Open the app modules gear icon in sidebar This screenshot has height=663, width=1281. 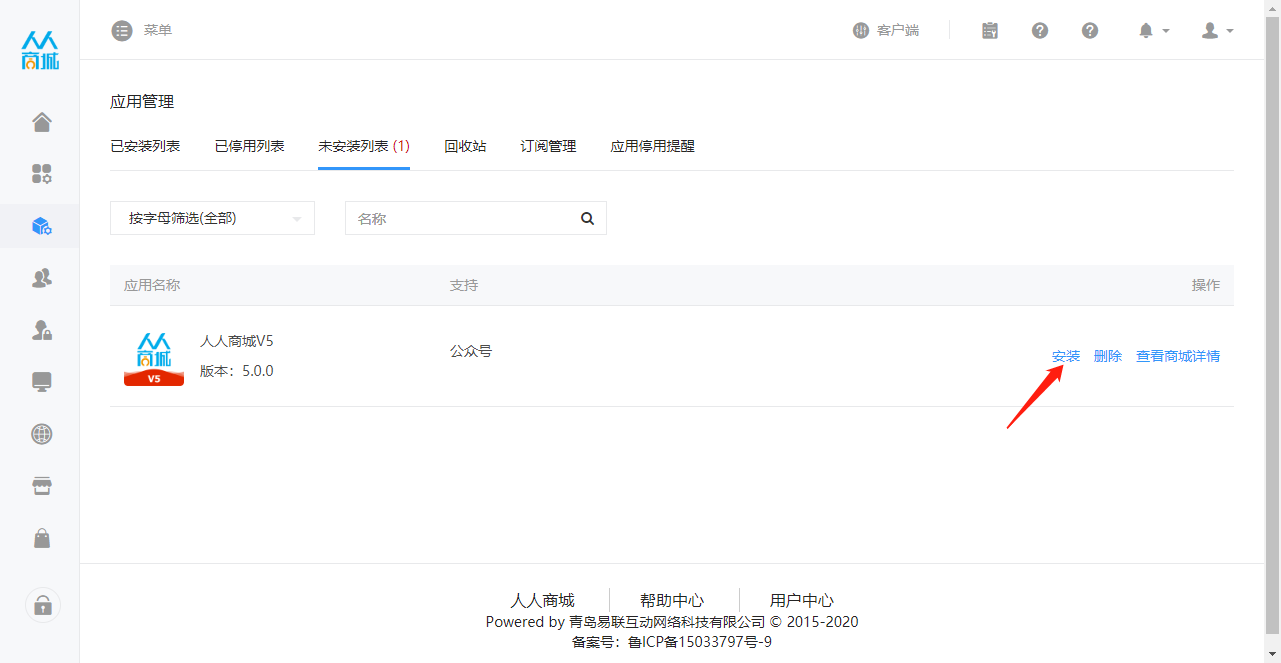pos(42,174)
